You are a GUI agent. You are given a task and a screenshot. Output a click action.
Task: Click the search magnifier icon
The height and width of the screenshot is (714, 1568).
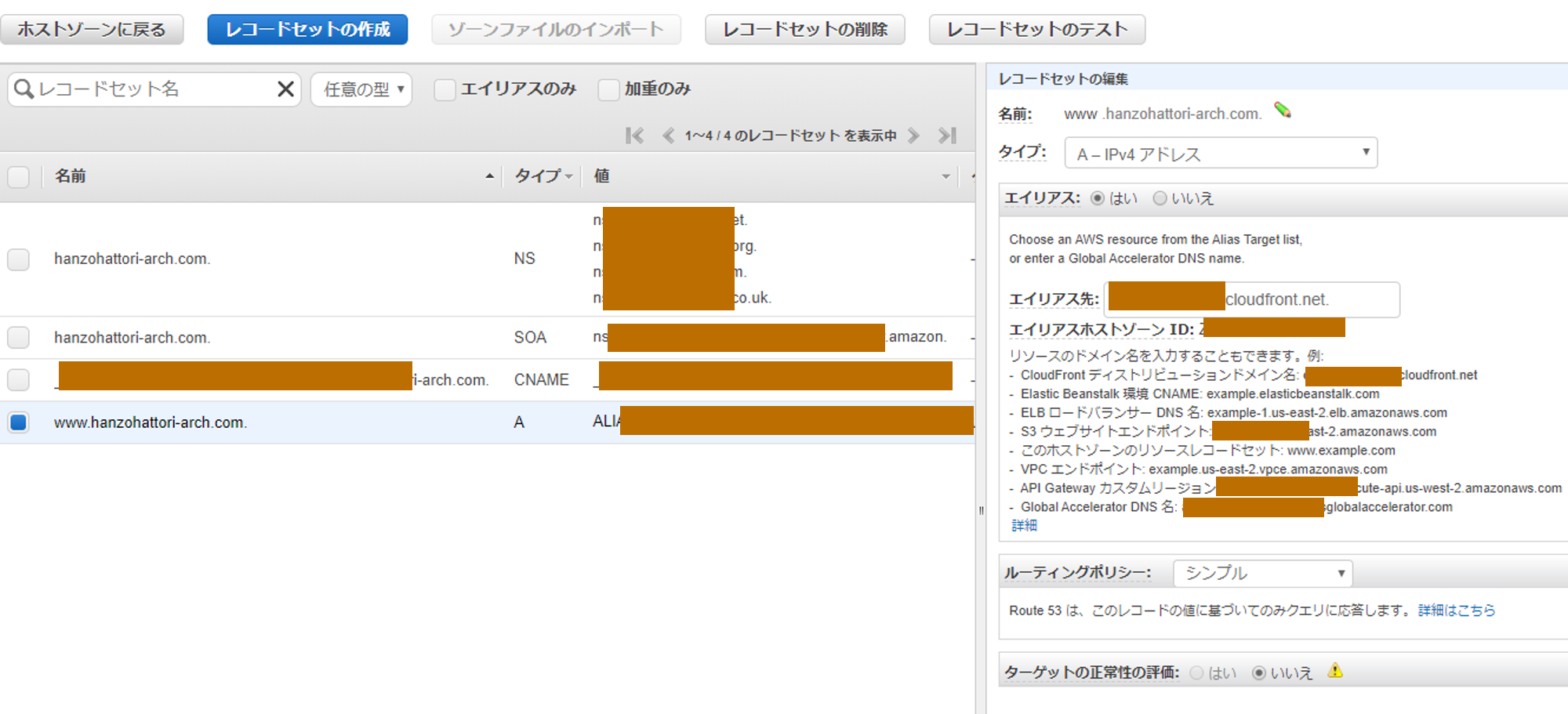click(x=24, y=89)
